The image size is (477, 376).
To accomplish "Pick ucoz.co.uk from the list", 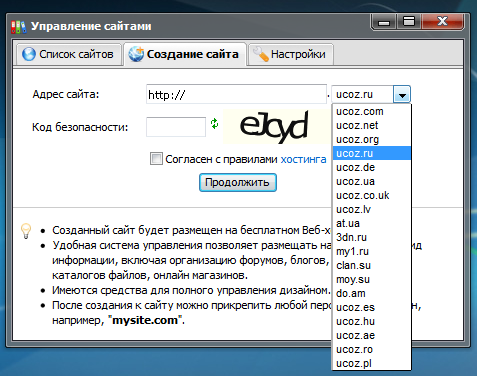I will (372, 195).
